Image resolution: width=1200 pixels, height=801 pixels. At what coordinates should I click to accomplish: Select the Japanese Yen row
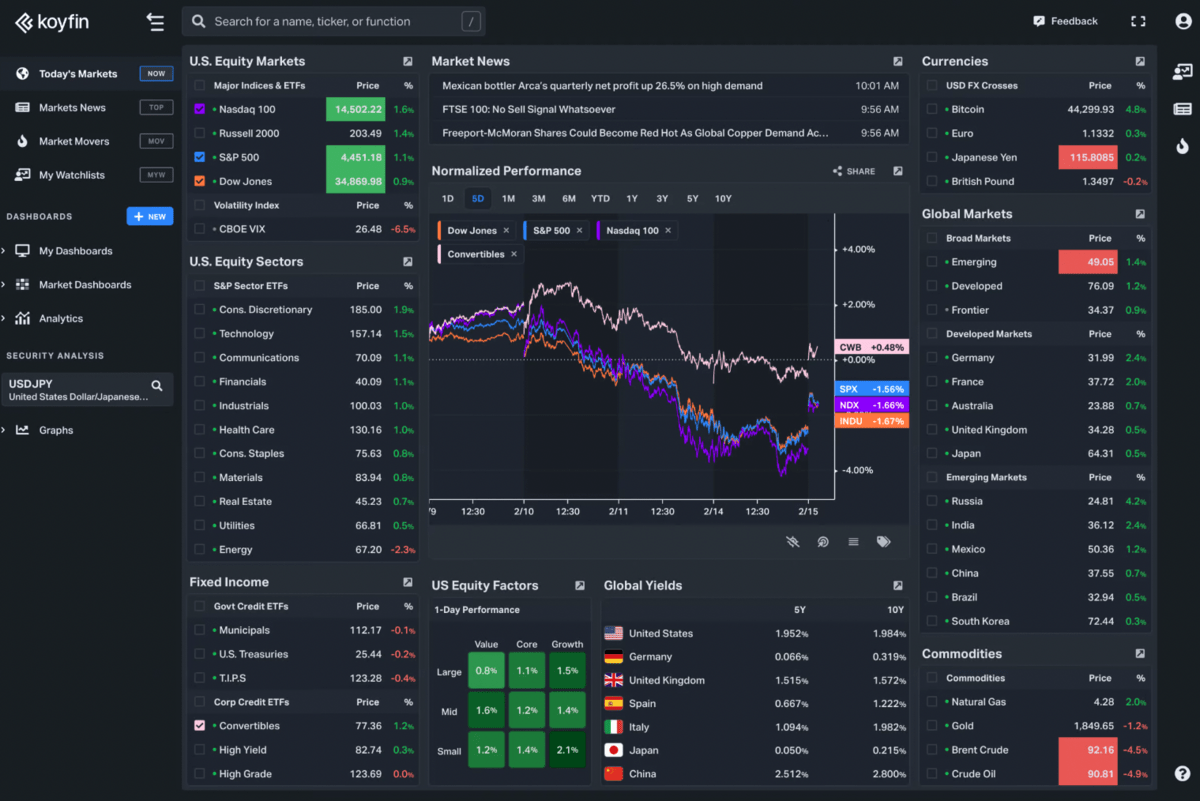[1035, 157]
